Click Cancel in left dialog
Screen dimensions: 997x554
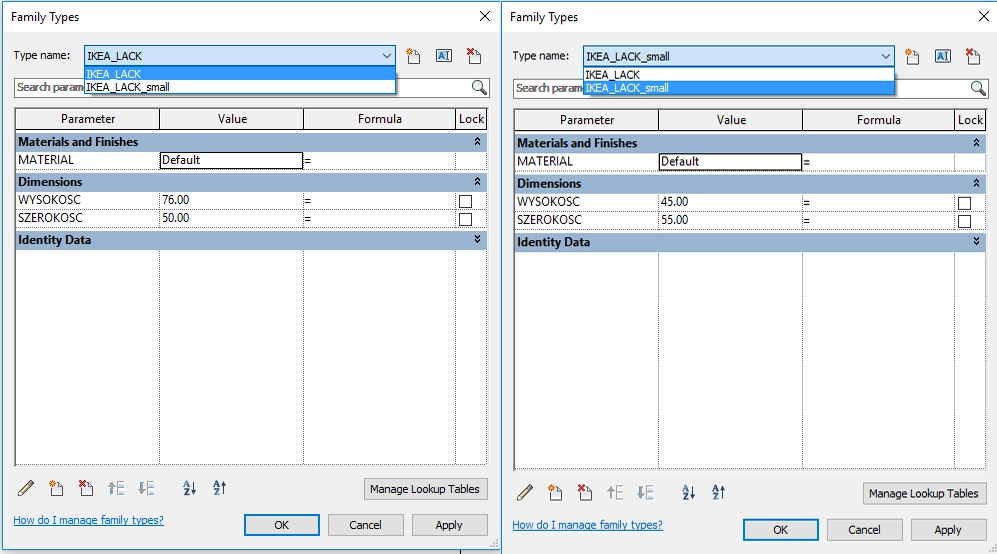click(x=366, y=525)
